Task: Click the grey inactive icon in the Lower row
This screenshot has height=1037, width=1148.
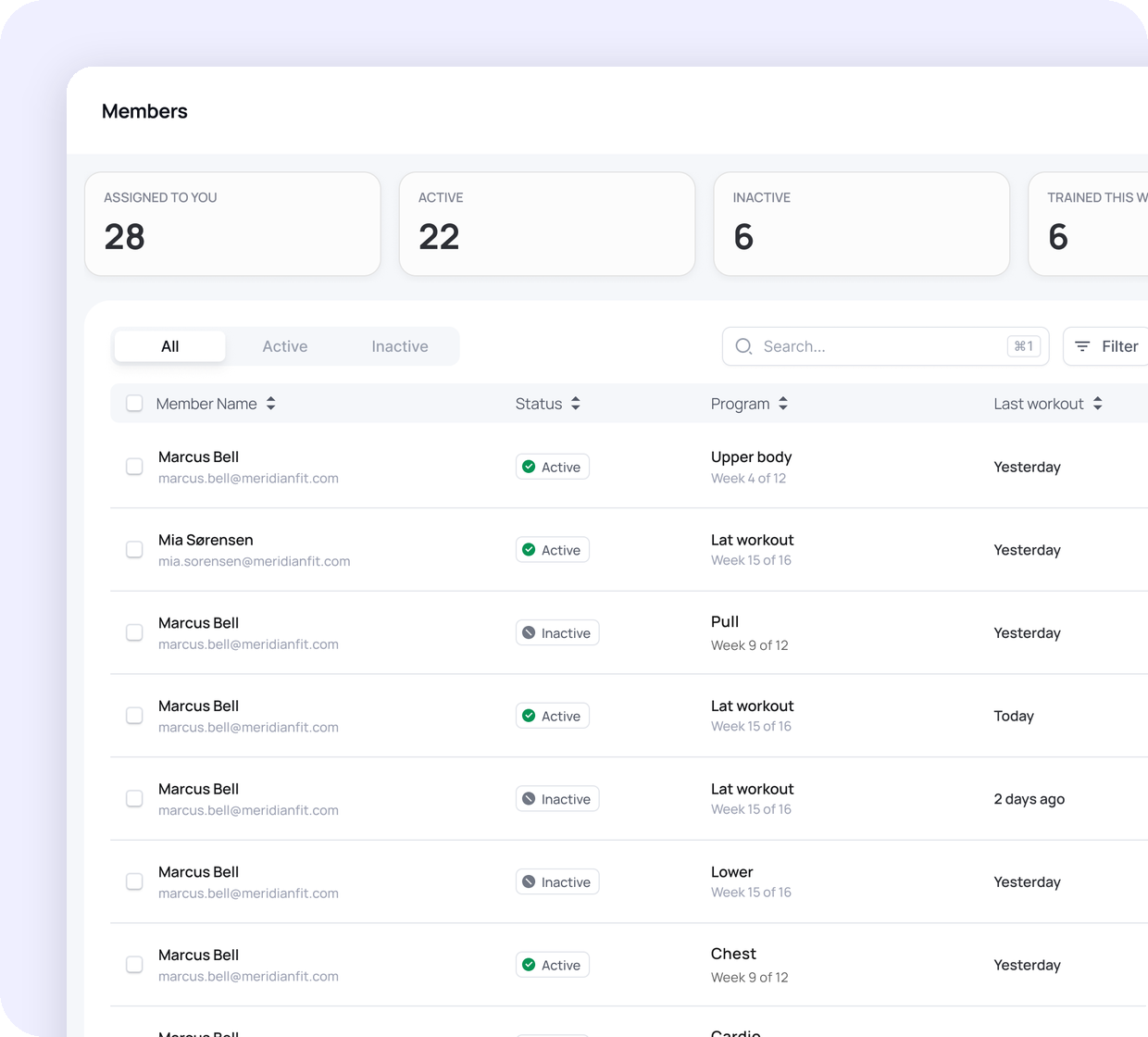Action: 529,882
